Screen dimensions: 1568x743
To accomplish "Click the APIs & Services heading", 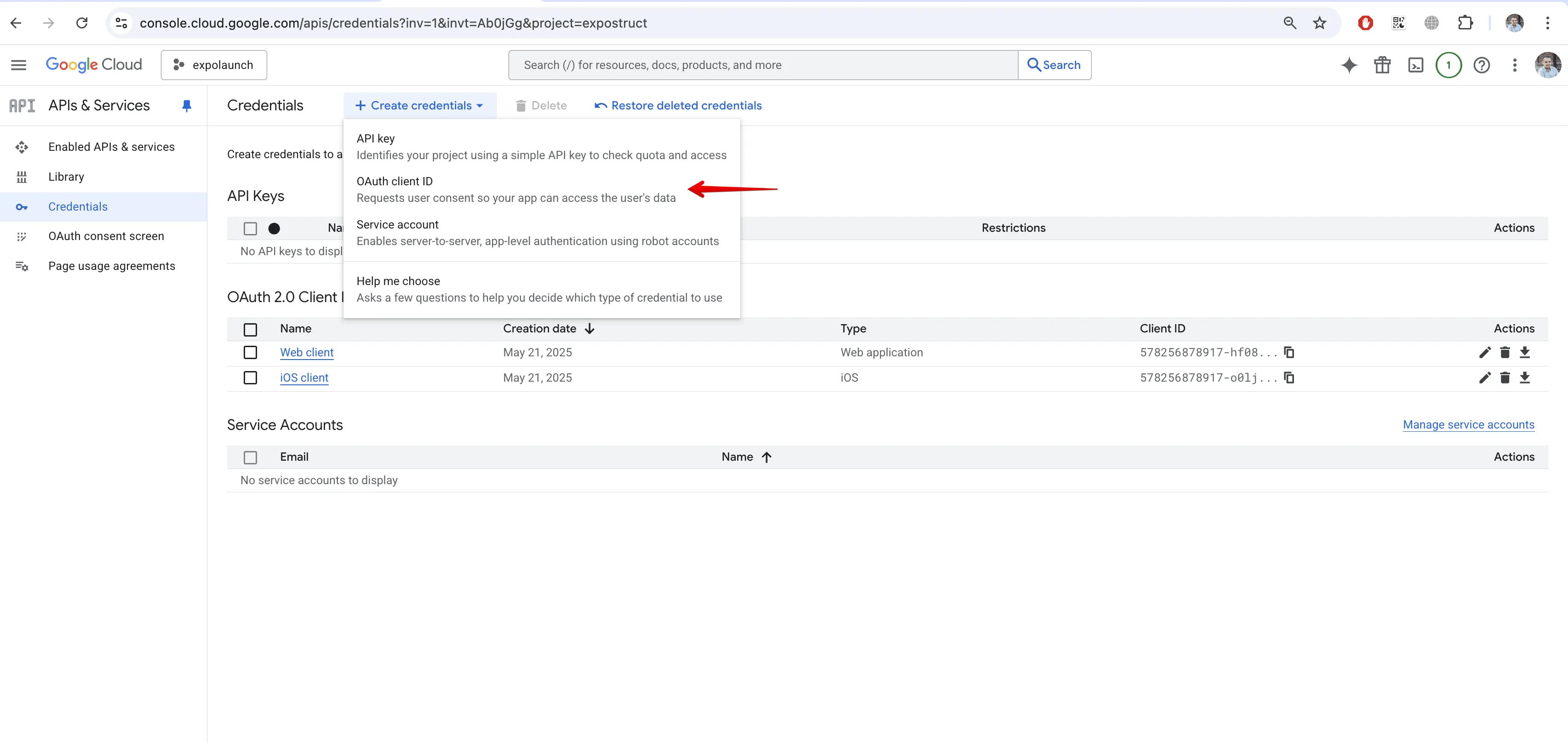I will [98, 106].
